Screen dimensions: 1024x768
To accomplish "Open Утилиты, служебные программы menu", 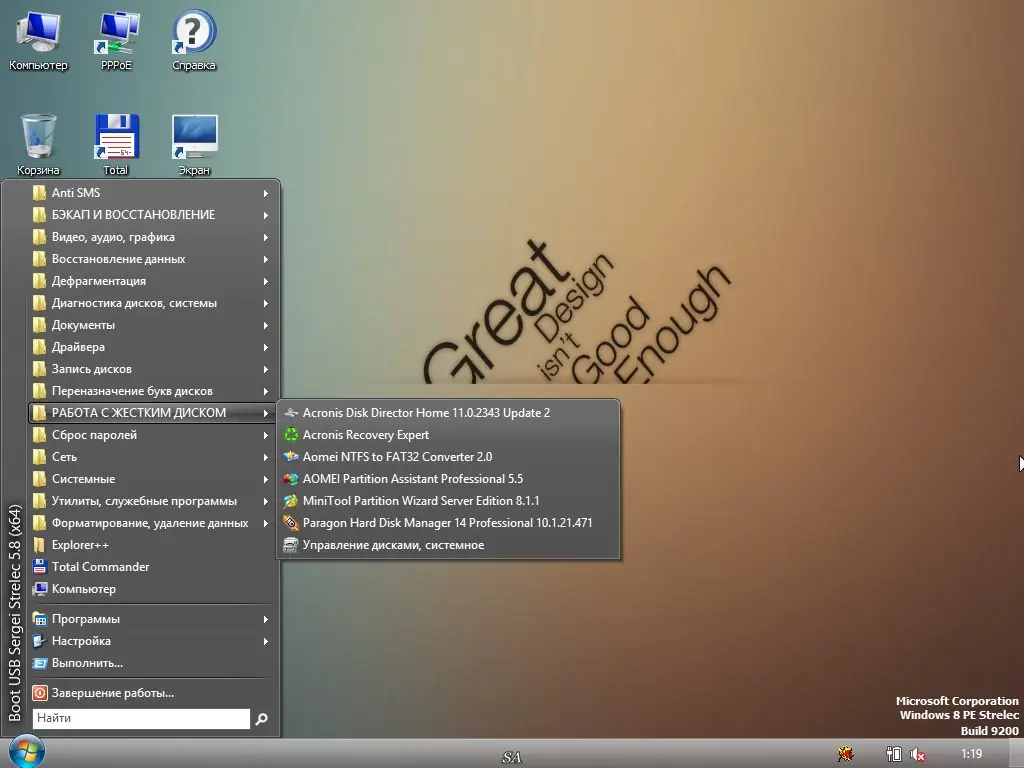I will pos(152,501).
